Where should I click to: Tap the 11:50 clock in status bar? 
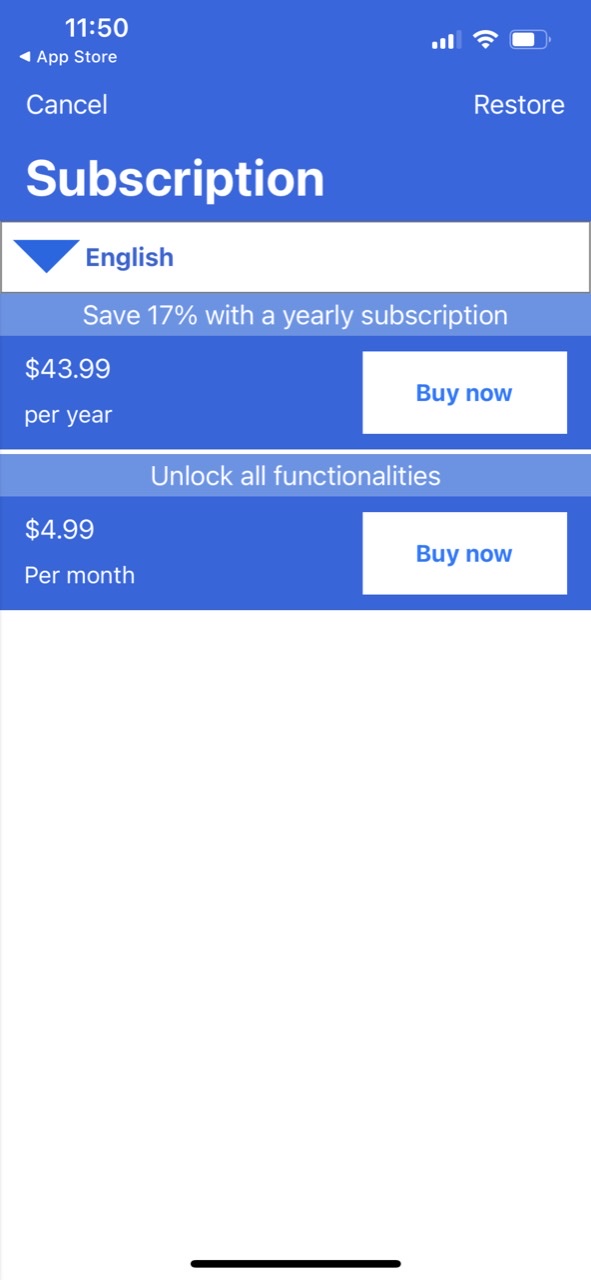96,28
